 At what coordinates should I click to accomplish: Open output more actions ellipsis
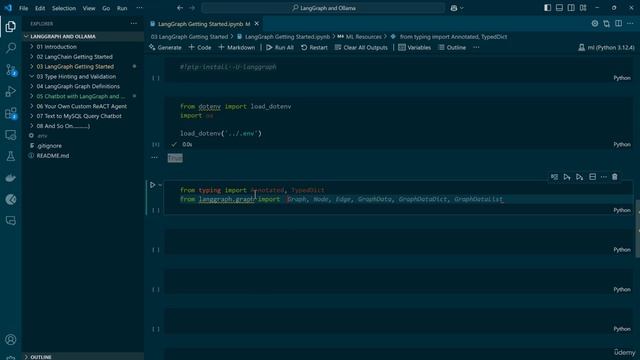(155, 157)
